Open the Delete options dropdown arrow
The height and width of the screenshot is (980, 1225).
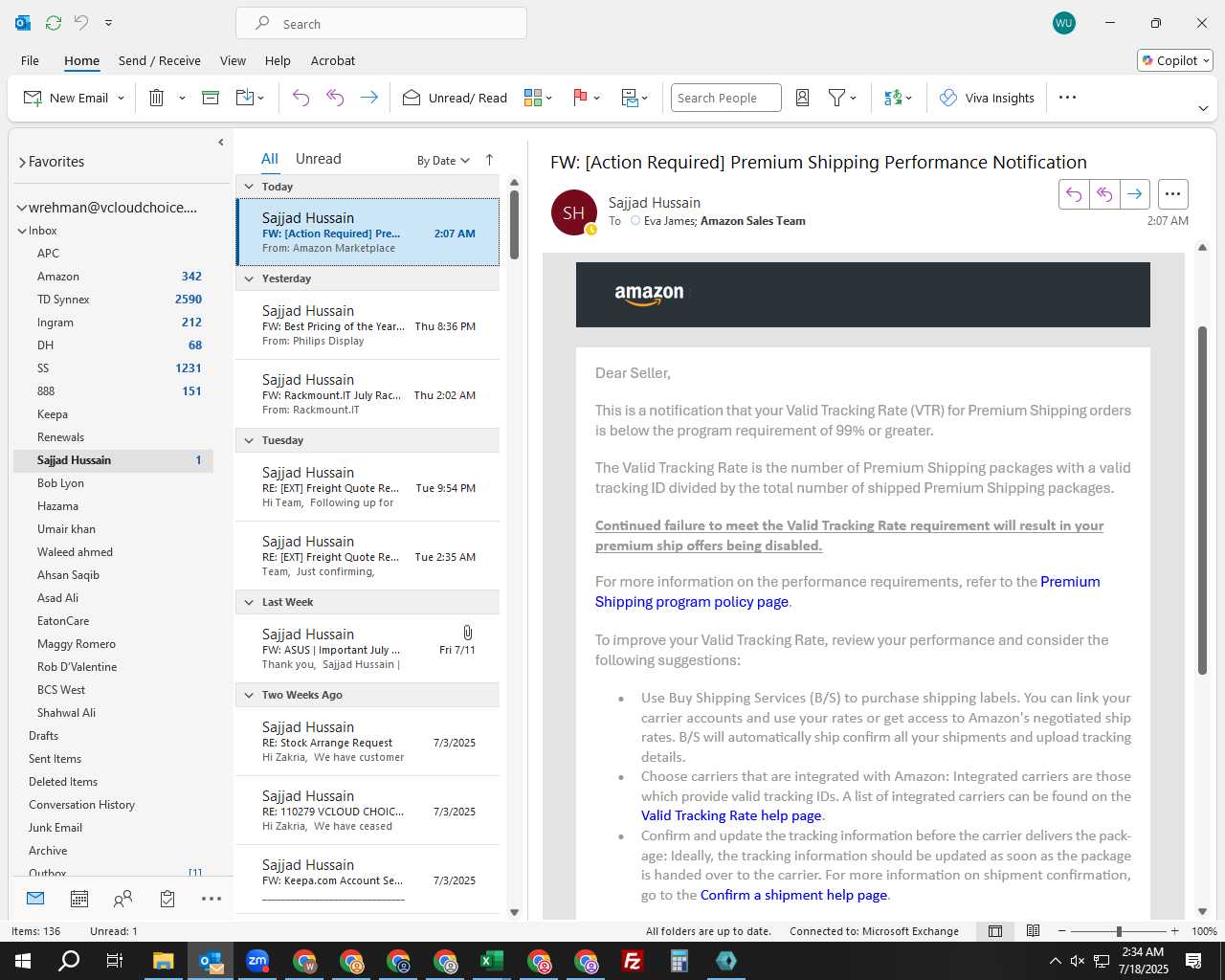[182, 98]
